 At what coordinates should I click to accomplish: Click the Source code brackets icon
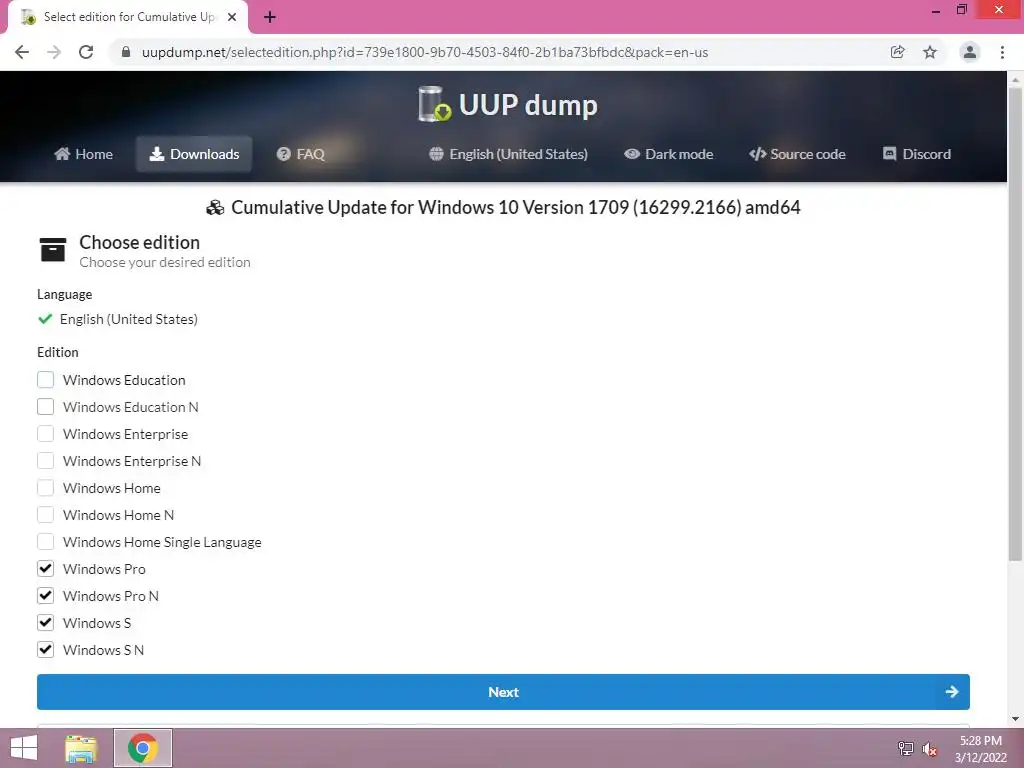click(x=758, y=153)
